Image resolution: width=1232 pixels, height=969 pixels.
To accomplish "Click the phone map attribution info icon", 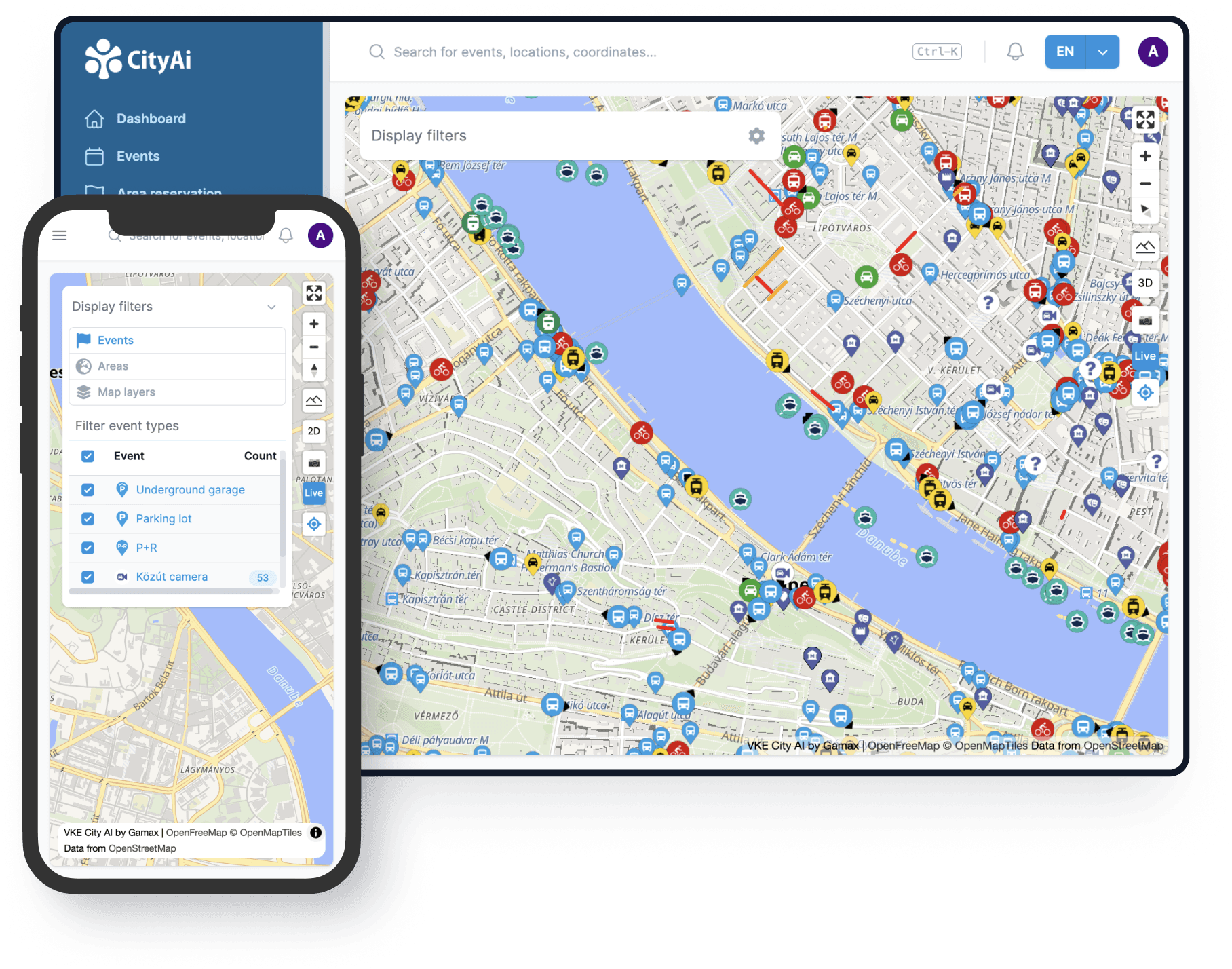I will pyautogui.click(x=316, y=833).
